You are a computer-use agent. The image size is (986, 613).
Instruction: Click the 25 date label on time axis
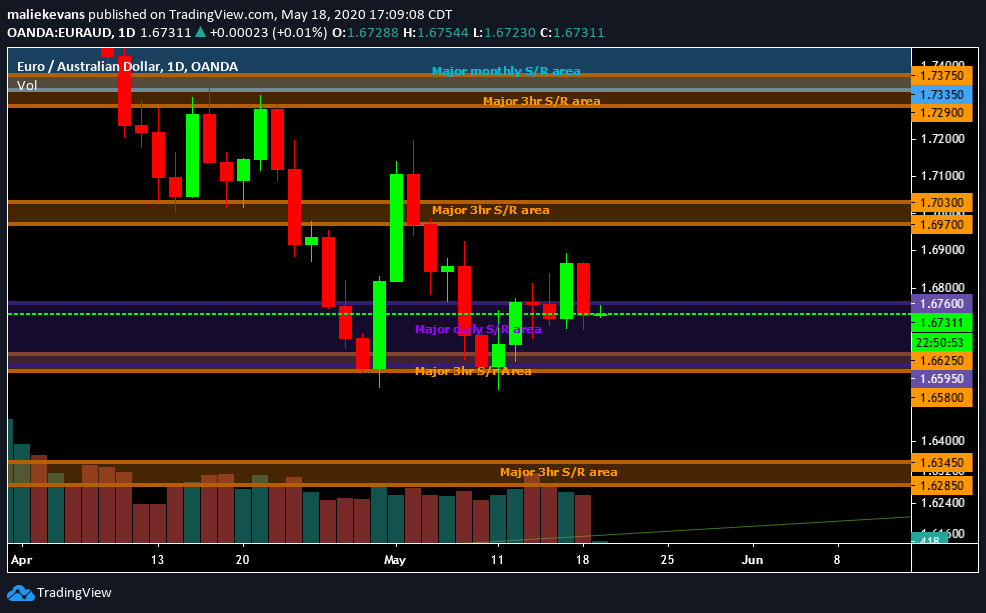pos(667,560)
